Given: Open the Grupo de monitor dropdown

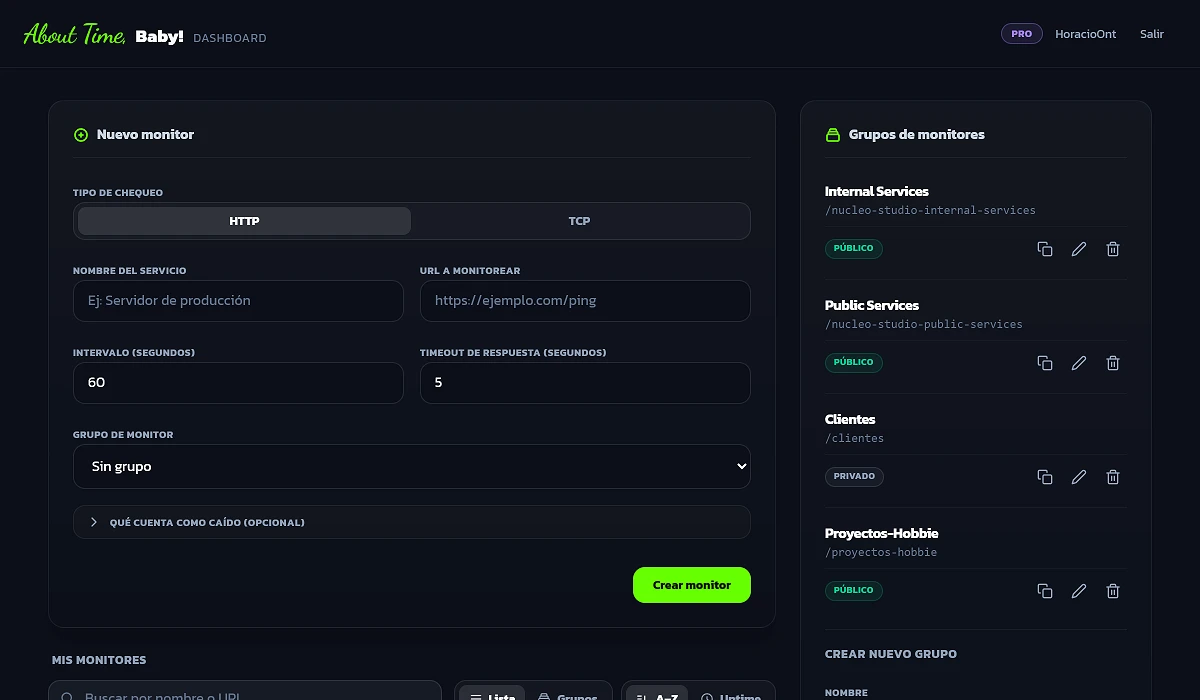Looking at the screenshot, I should click(412, 467).
